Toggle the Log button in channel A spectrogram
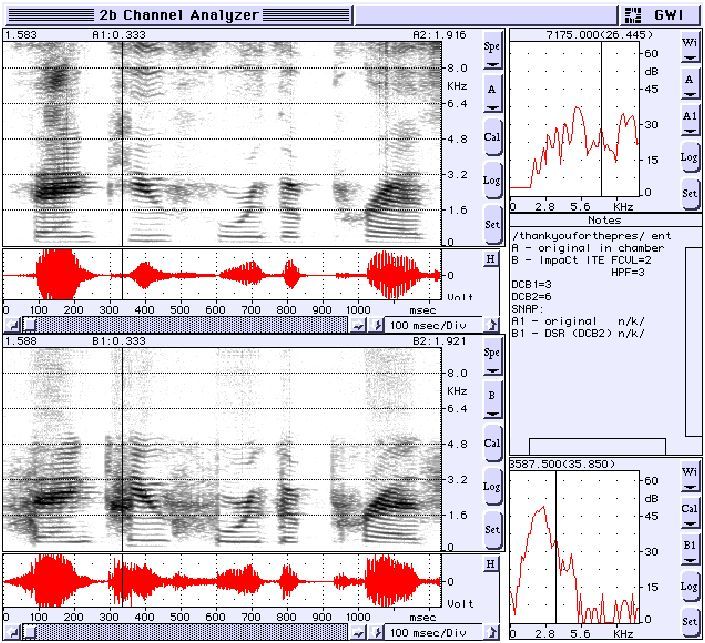 click(x=492, y=180)
